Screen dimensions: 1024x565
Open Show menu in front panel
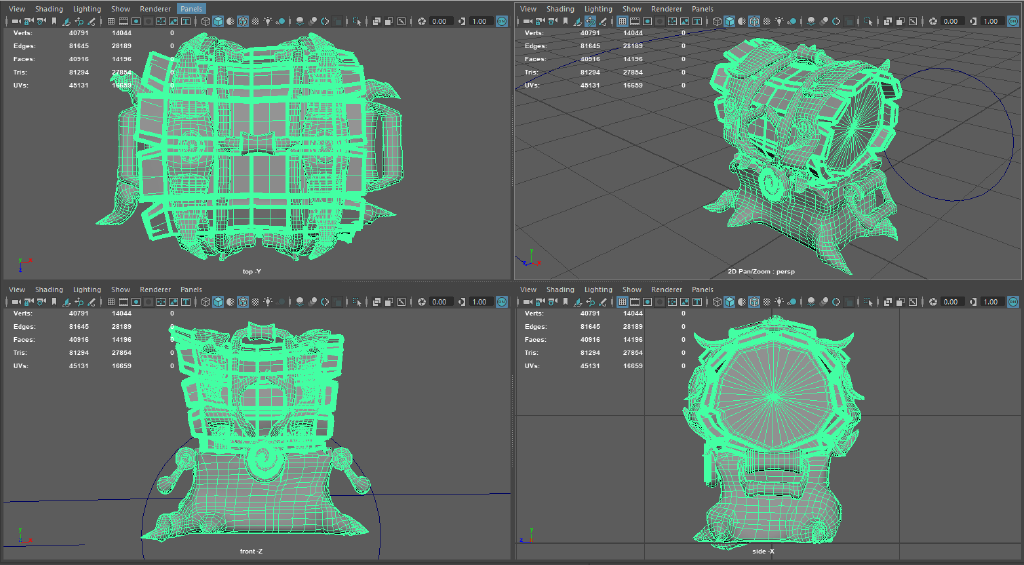[120, 289]
